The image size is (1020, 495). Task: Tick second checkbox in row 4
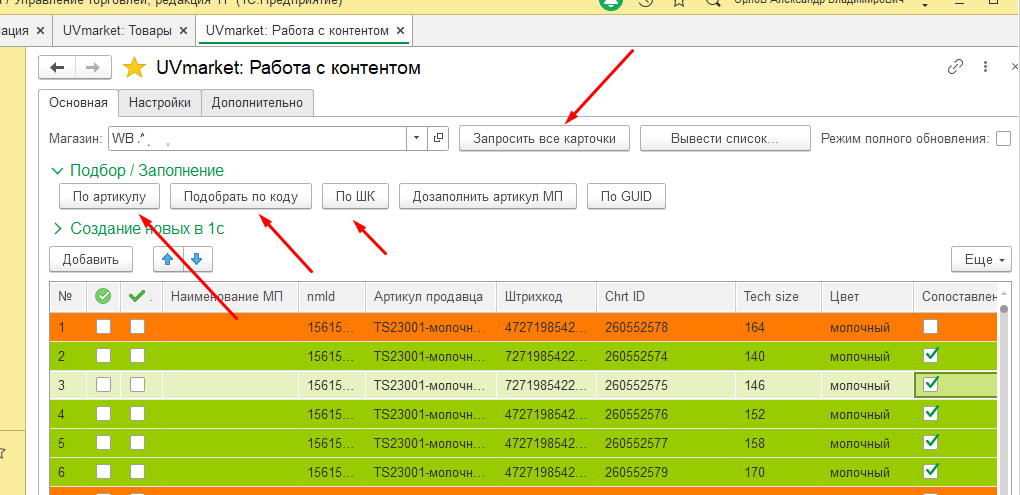tap(137, 414)
